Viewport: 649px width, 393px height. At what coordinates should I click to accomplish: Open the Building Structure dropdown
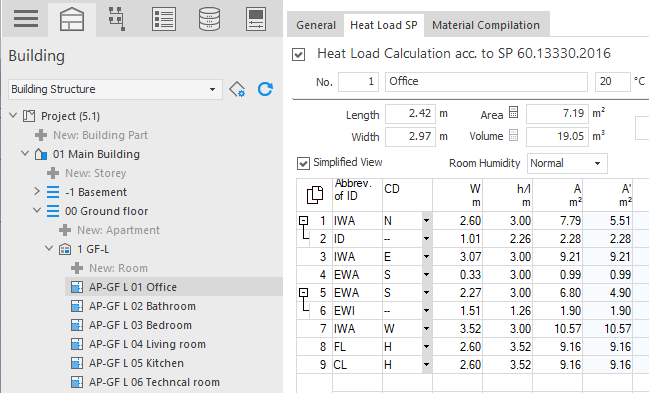click(212, 89)
